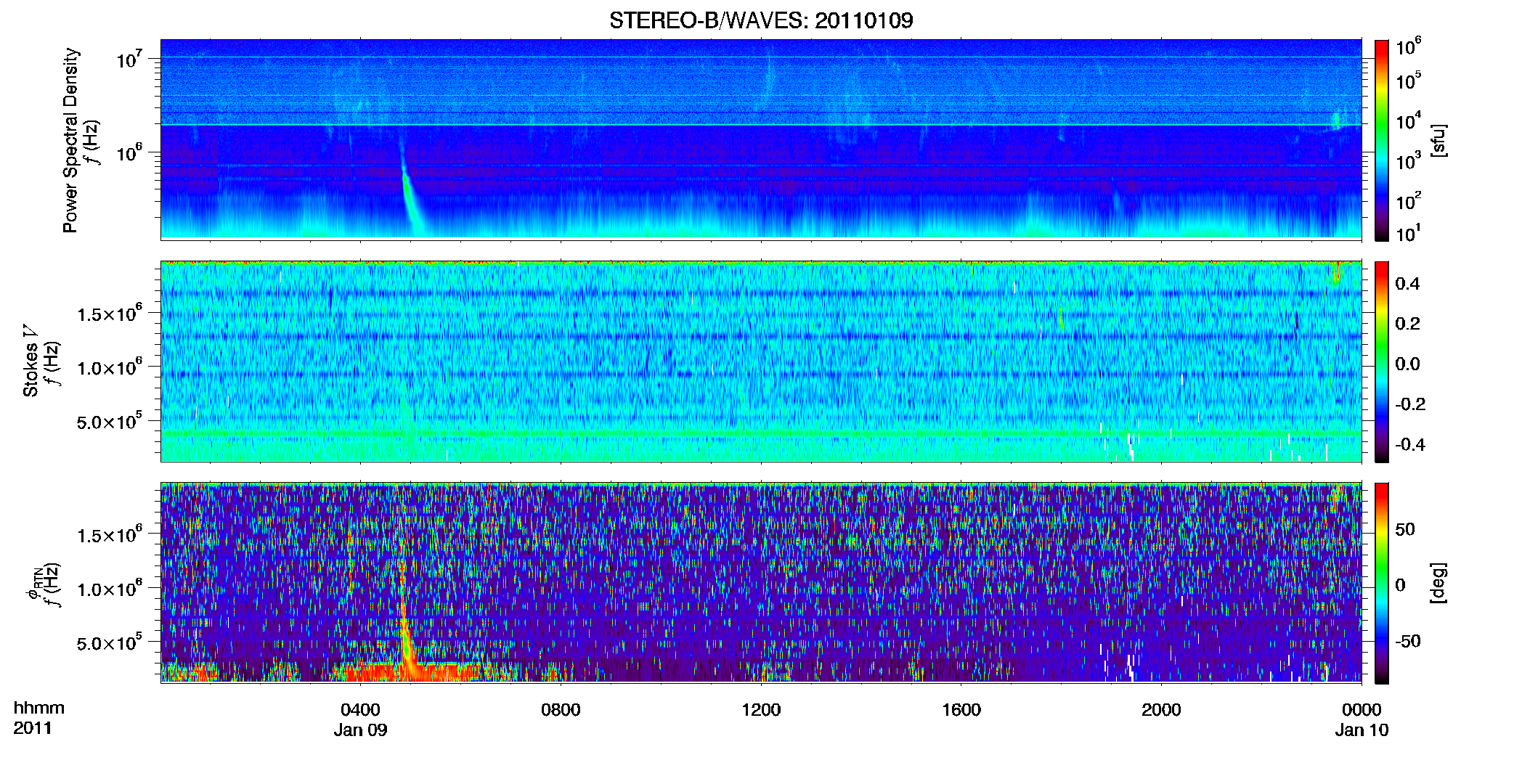The width and height of the screenshot is (1522, 784).
Task: Click 10^4 on the [sfu] color bar
Action: pyautogui.click(x=1408, y=121)
